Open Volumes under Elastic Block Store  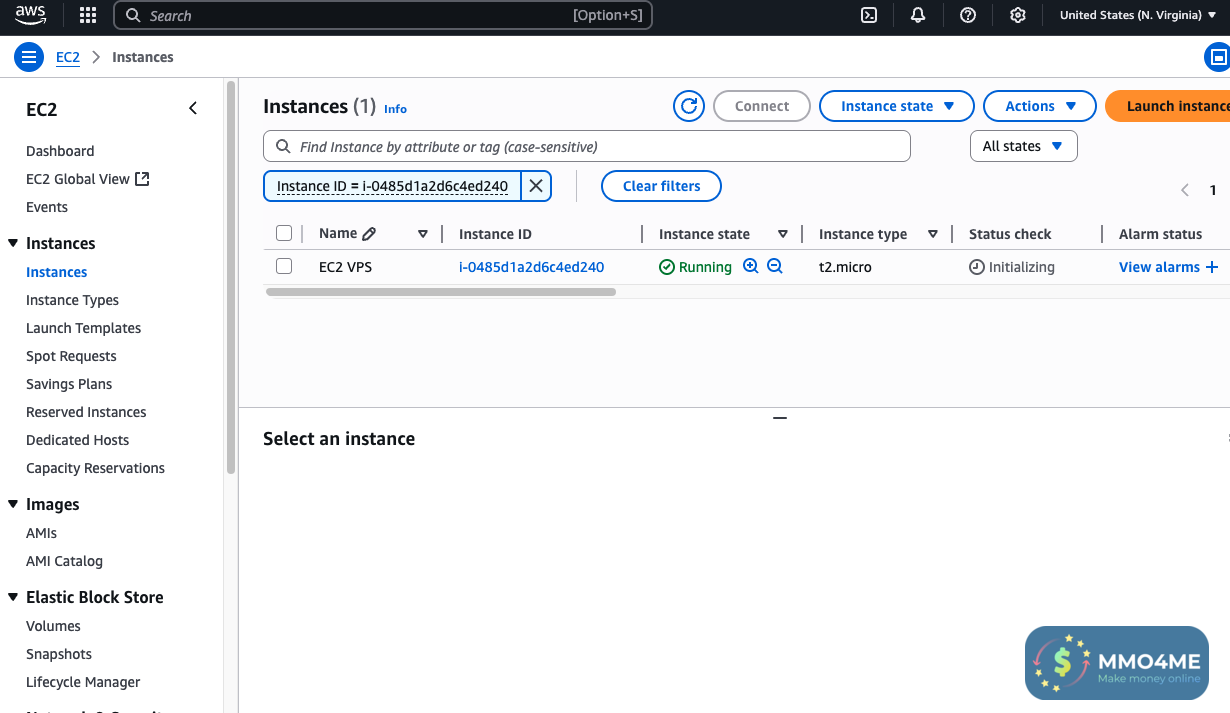tap(53, 626)
